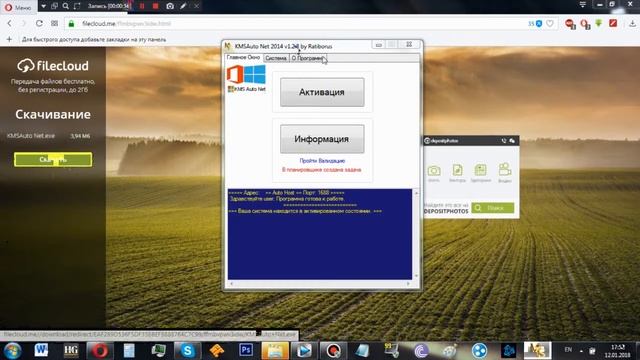Click the blue KMSAuto console log area
This screenshot has height=360, width=640.
320,234
